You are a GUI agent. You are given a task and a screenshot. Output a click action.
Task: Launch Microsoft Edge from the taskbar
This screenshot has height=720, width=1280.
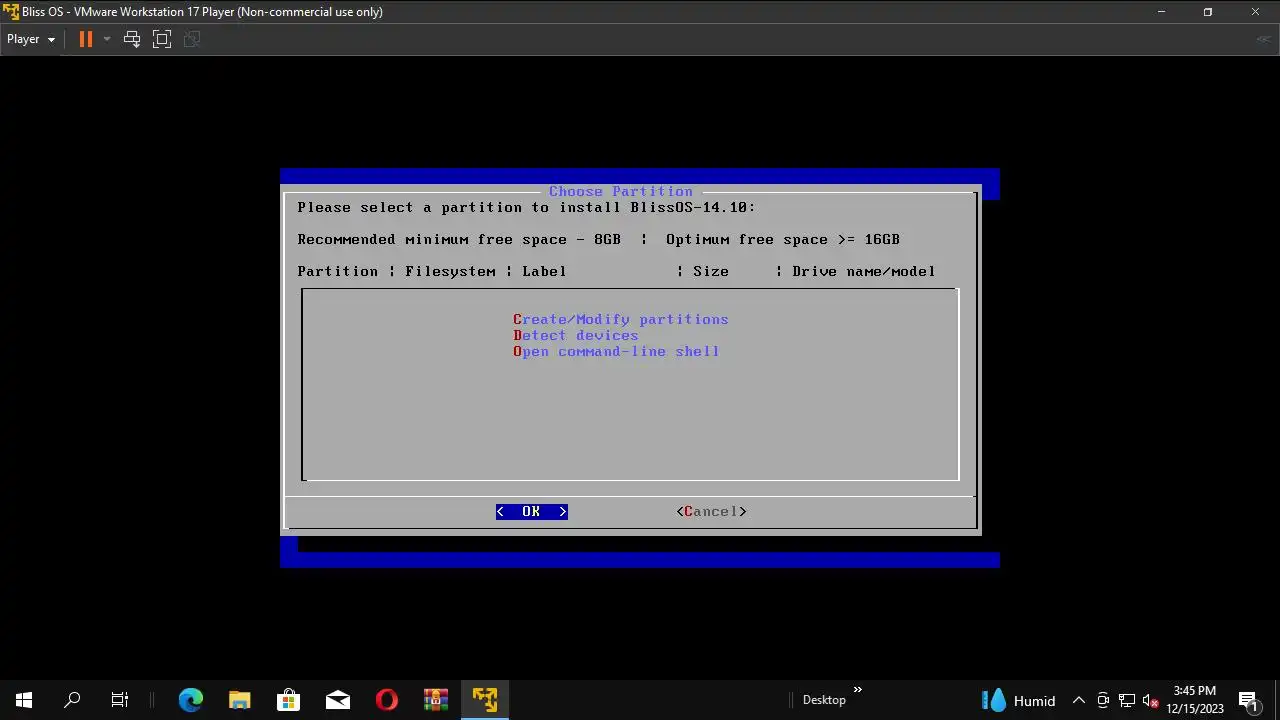pos(190,700)
